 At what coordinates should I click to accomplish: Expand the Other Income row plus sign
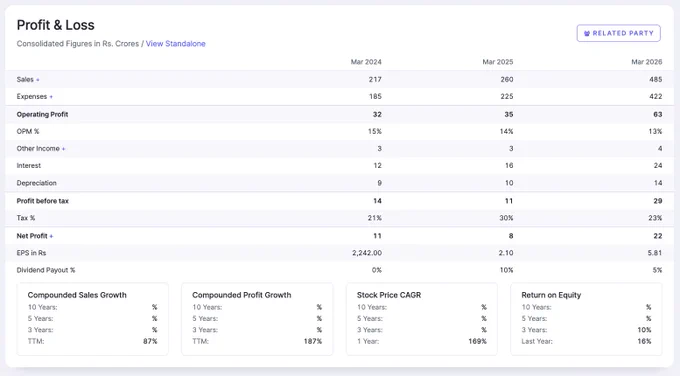pos(63,149)
